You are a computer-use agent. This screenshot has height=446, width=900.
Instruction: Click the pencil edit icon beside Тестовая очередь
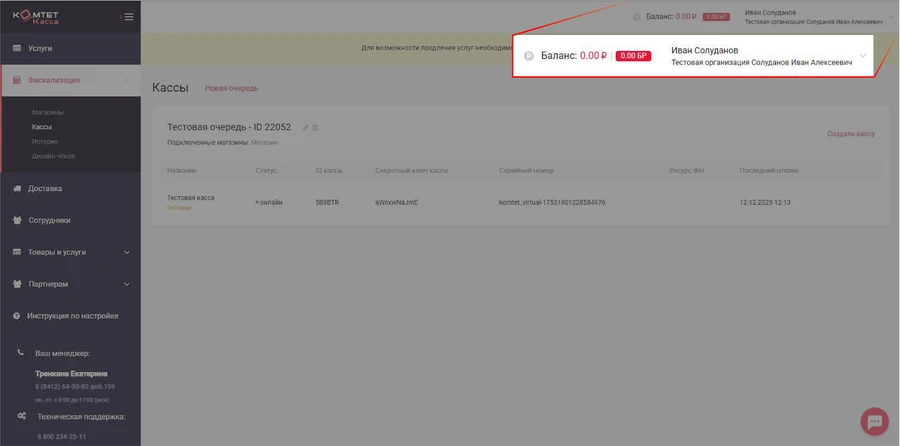point(306,127)
